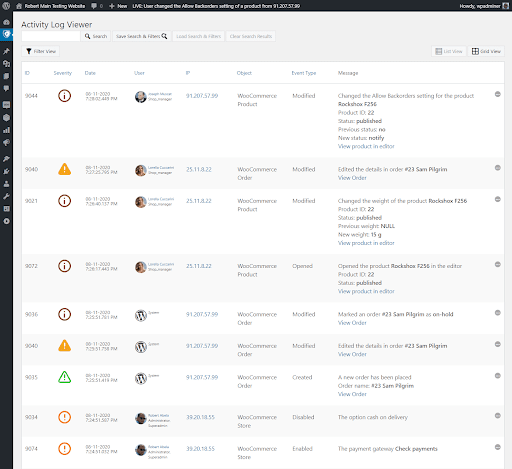Viewport: 512px width, 469px height.
Task: Open the + New dropdown in admin bar
Action: pyautogui.click(x=118, y=6)
